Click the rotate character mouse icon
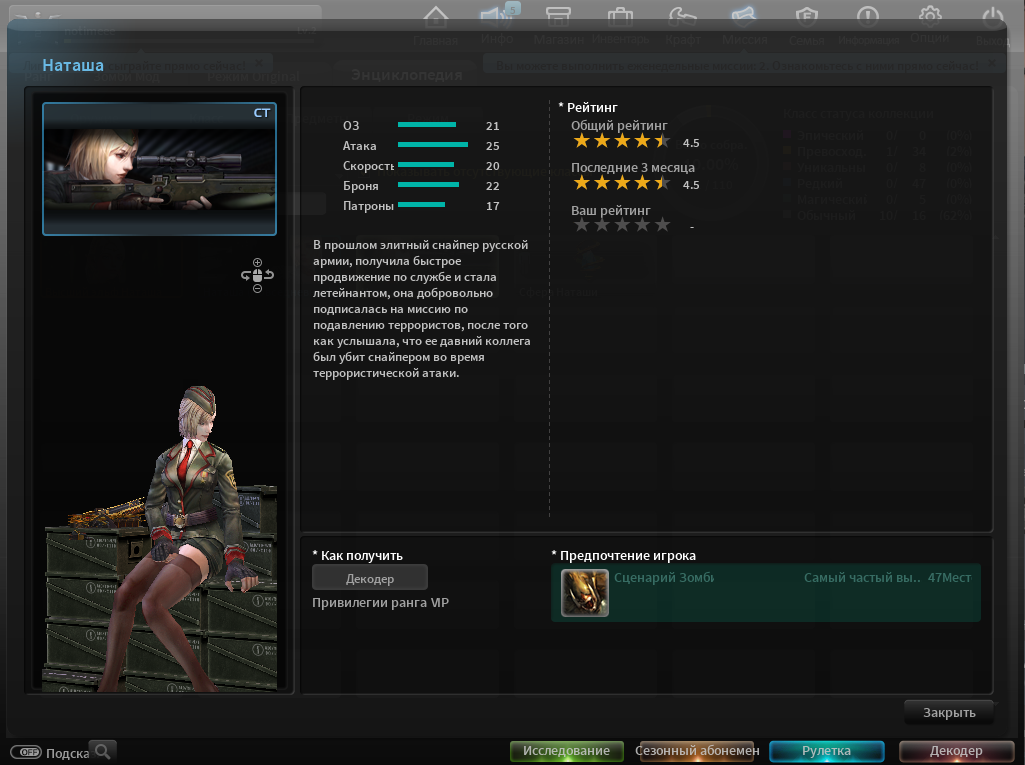Image resolution: width=1025 pixels, height=765 pixels. (257, 275)
